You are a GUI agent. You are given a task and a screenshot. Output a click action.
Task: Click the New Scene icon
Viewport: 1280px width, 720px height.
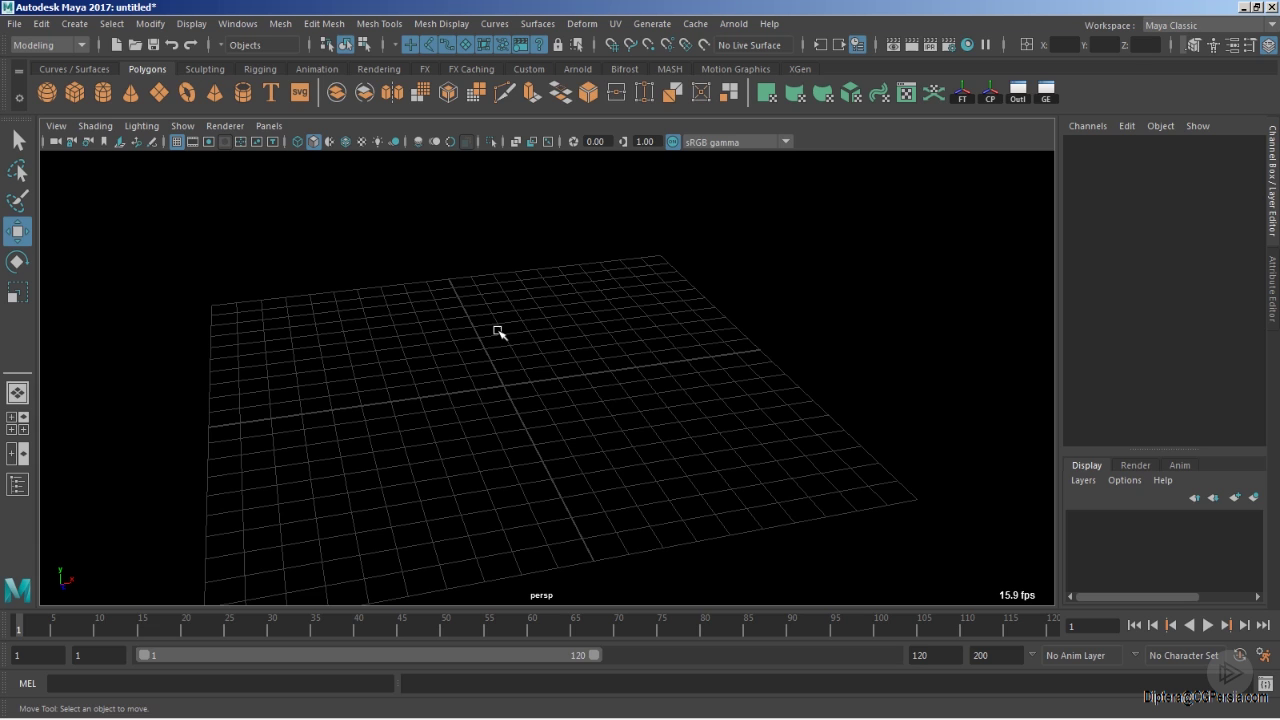(x=116, y=45)
